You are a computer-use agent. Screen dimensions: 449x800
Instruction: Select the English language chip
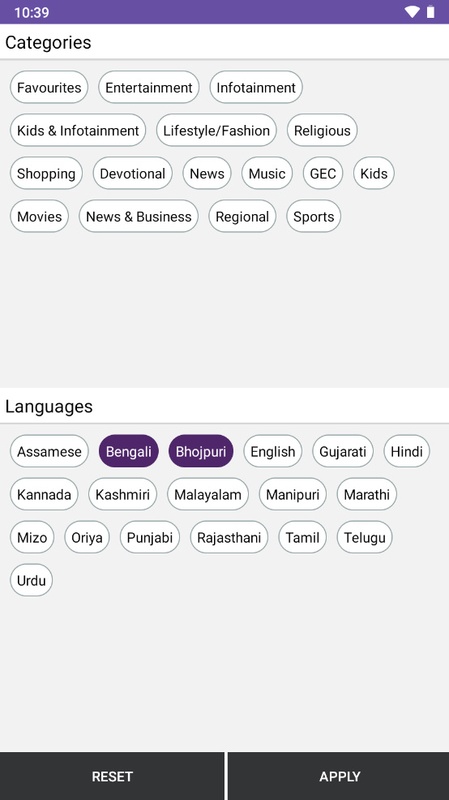273,451
